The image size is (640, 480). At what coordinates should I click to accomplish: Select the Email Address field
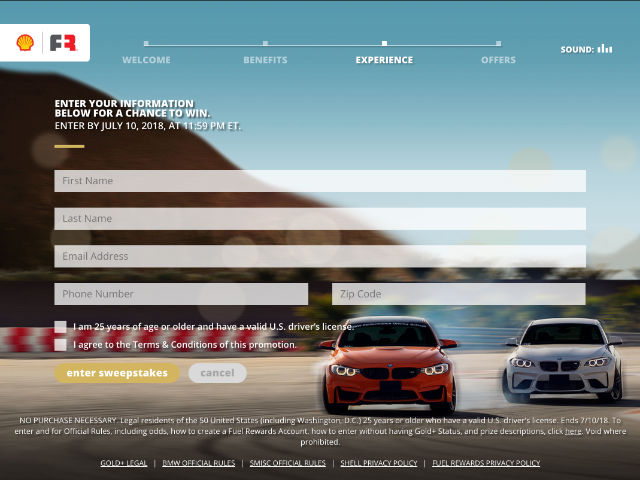(320, 256)
